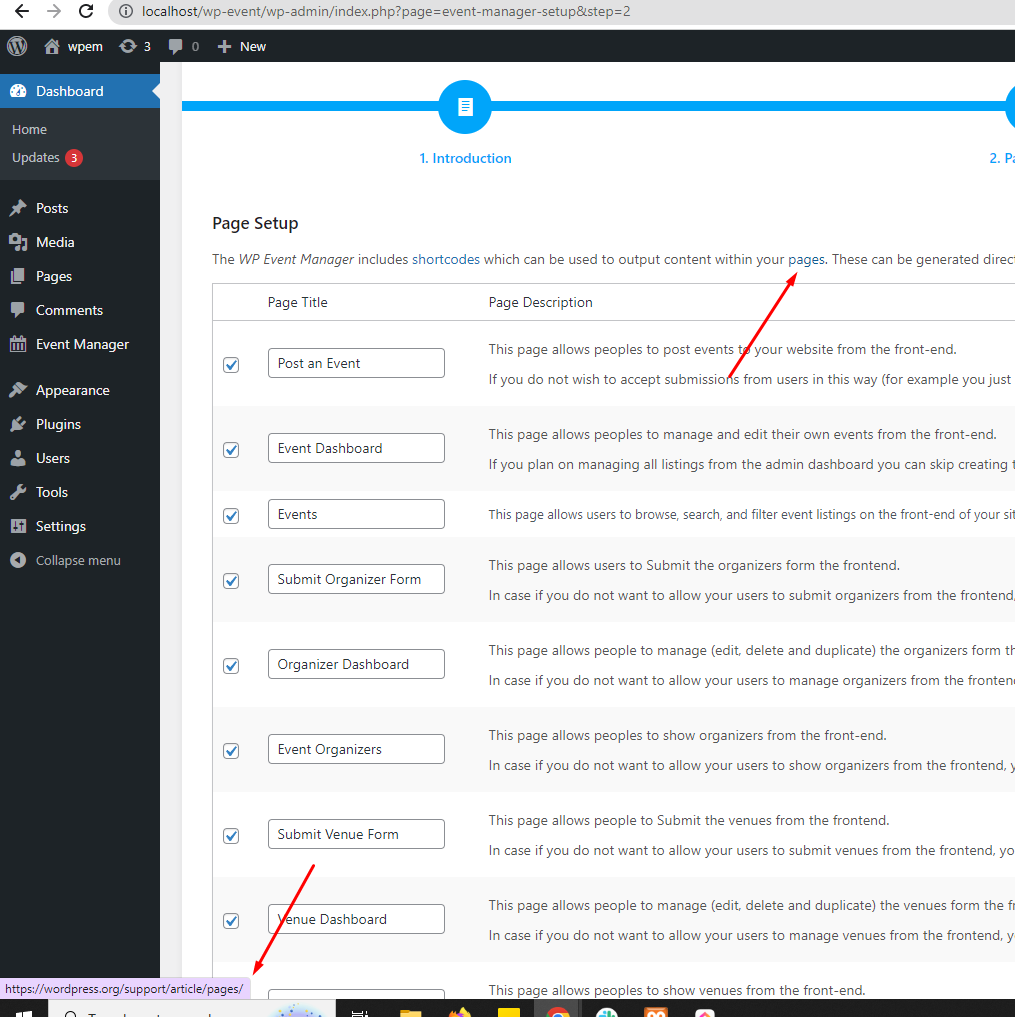Open File Explorer from the taskbar
This screenshot has height=1017, width=1015.
(411, 1012)
